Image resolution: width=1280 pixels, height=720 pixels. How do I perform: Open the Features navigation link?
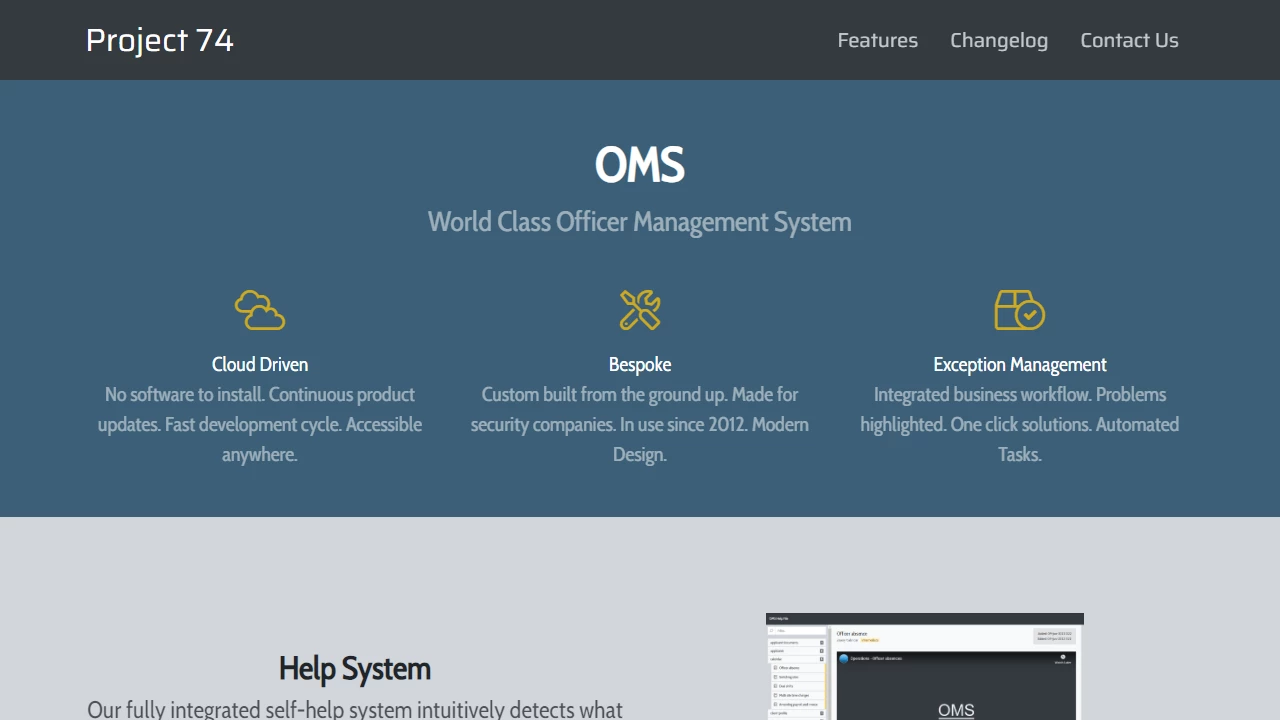point(877,40)
